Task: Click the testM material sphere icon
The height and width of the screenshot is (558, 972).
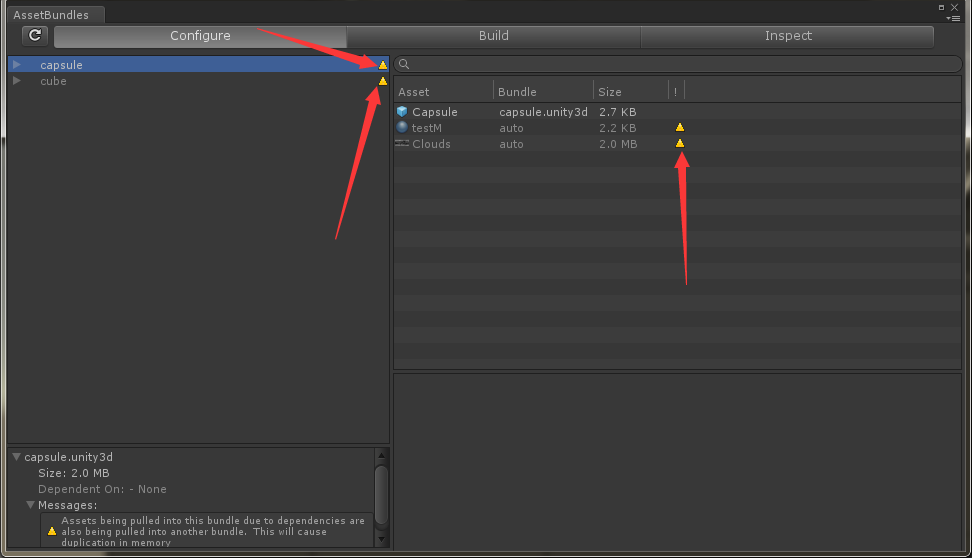Action: coord(402,128)
